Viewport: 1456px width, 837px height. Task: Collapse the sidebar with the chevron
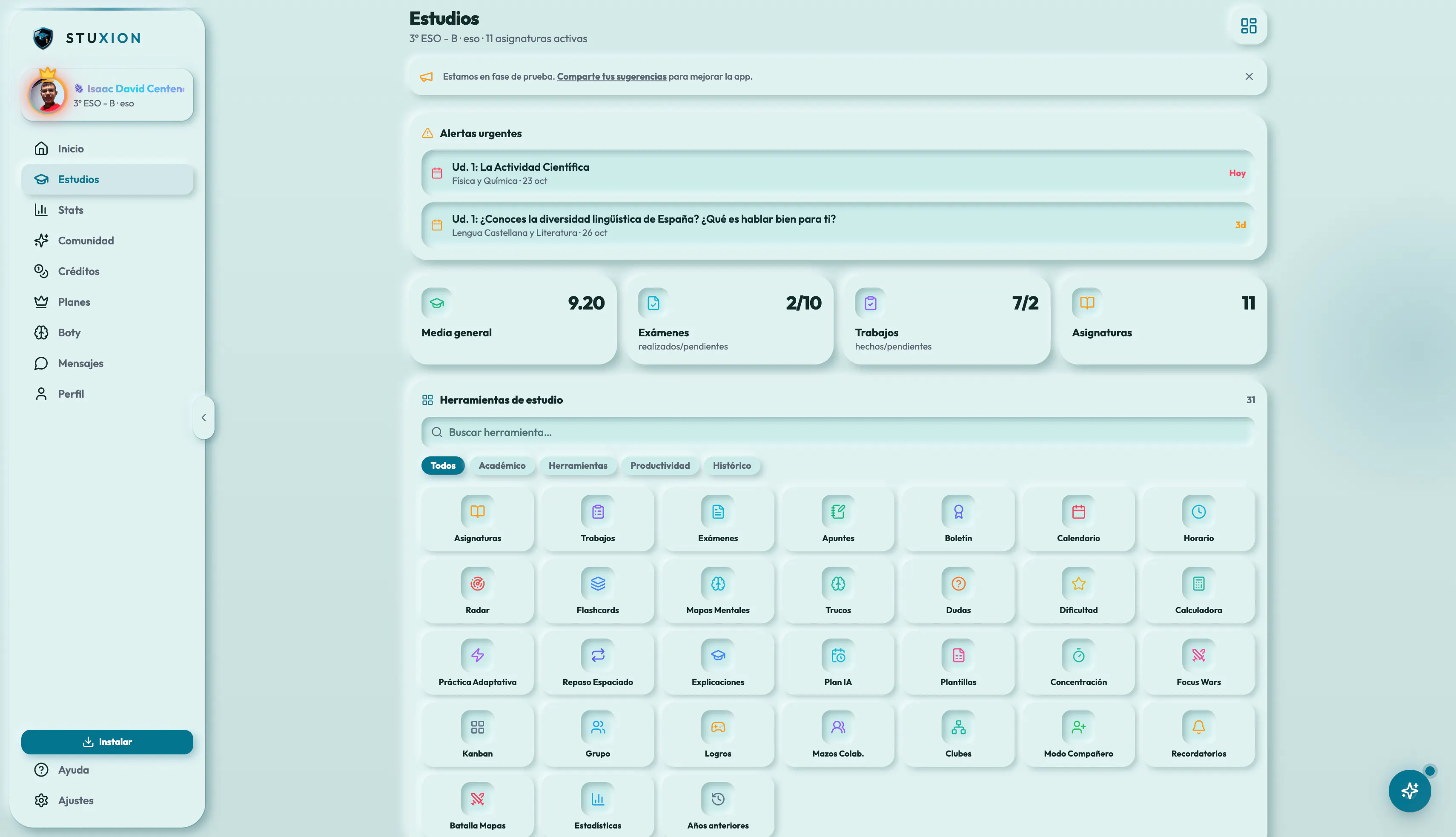point(203,417)
